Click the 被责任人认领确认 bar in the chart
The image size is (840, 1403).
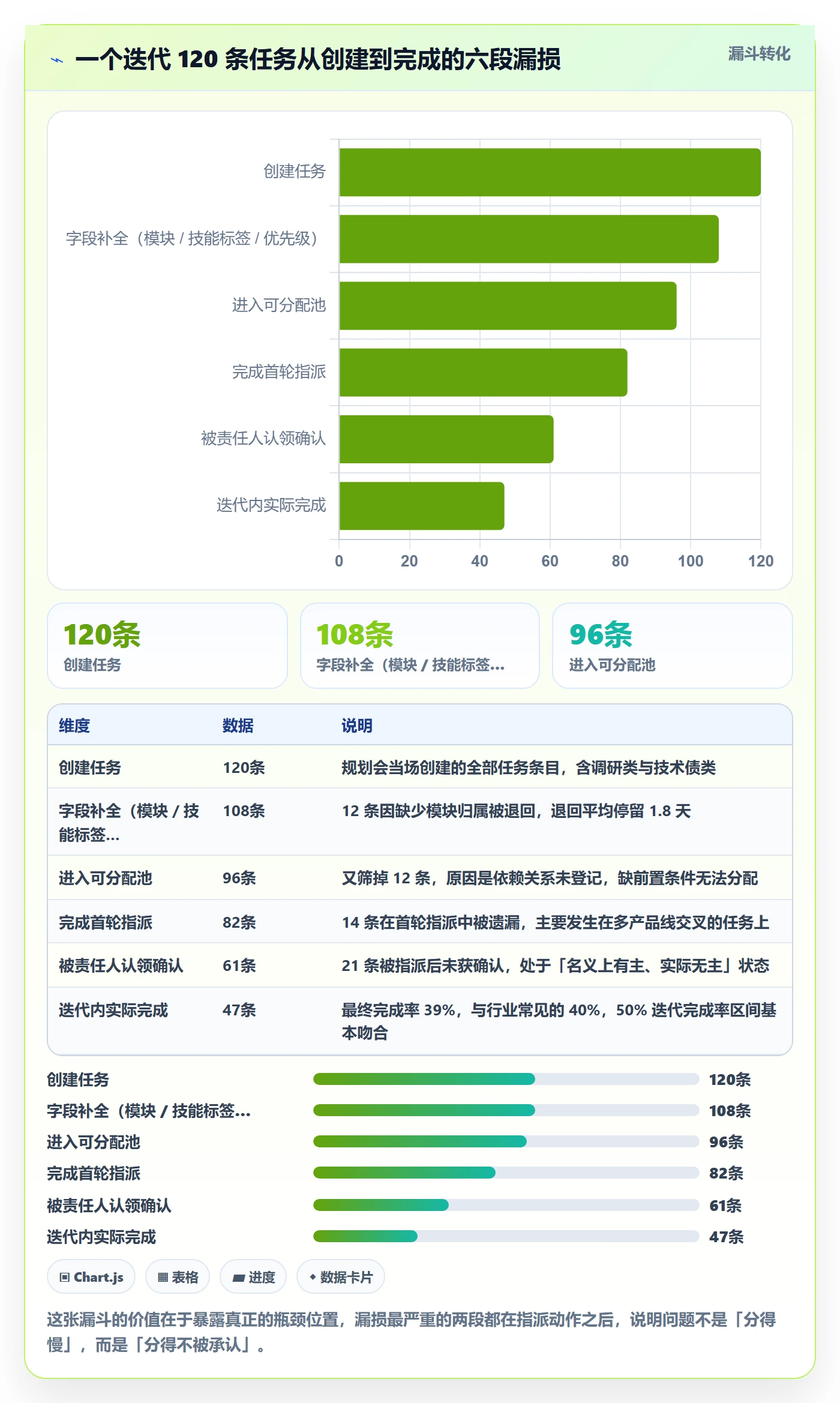click(446, 439)
